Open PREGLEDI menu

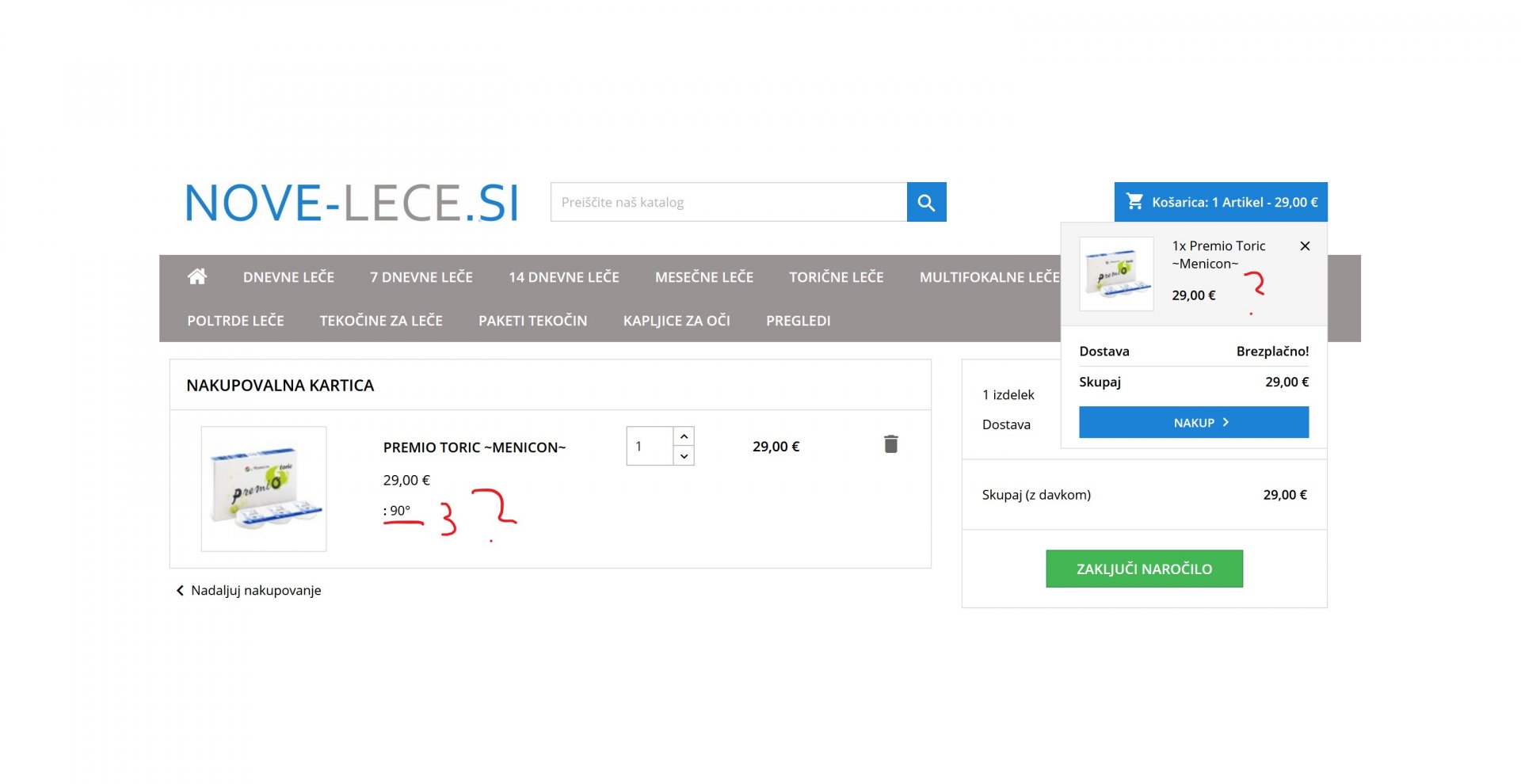coord(799,321)
